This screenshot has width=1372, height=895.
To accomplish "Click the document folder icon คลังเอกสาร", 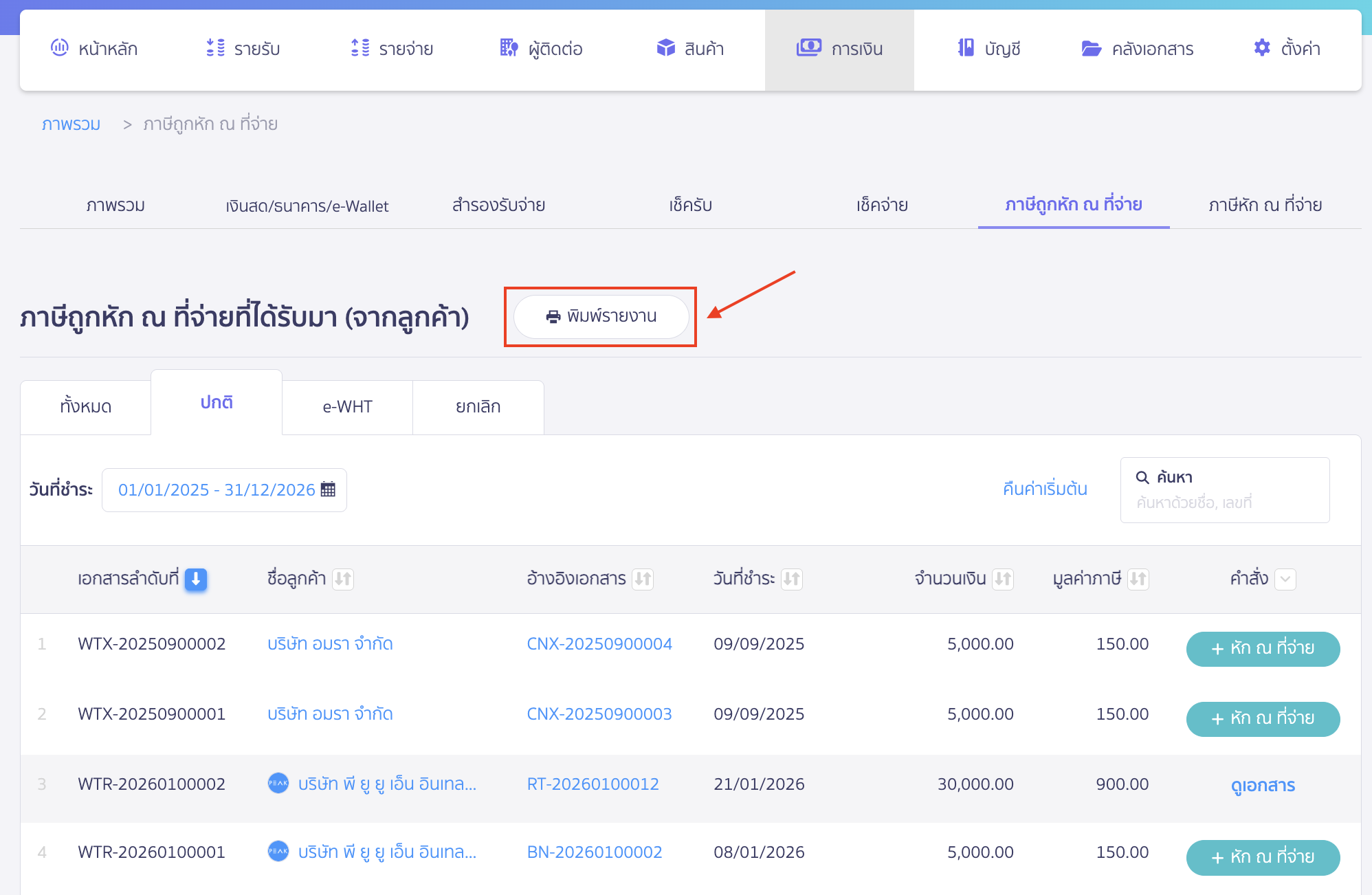I will 1091,48.
